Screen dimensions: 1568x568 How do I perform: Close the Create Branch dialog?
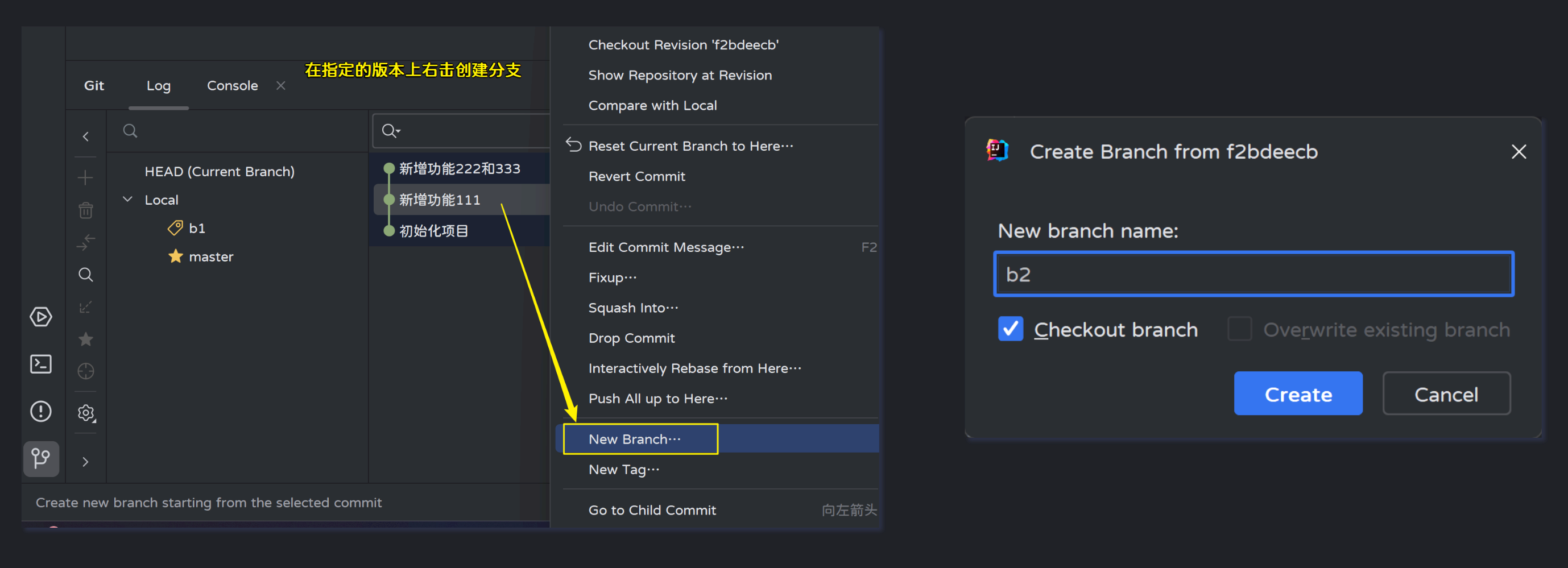click(x=1519, y=152)
